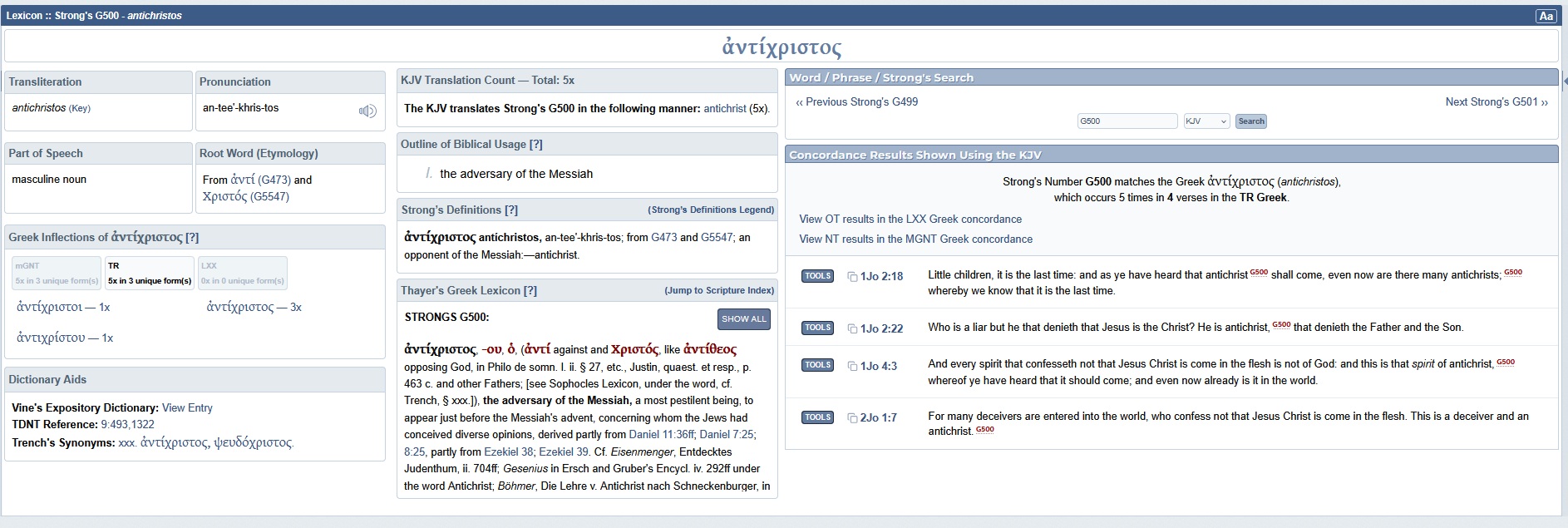Focus the G500 search input field
Screen dimensions: 1568x528
(x=1127, y=121)
